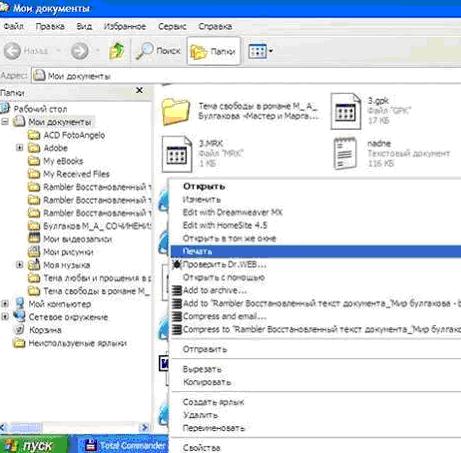Choose Копировать in context menu

pyautogui.click(x=315, y=382)
